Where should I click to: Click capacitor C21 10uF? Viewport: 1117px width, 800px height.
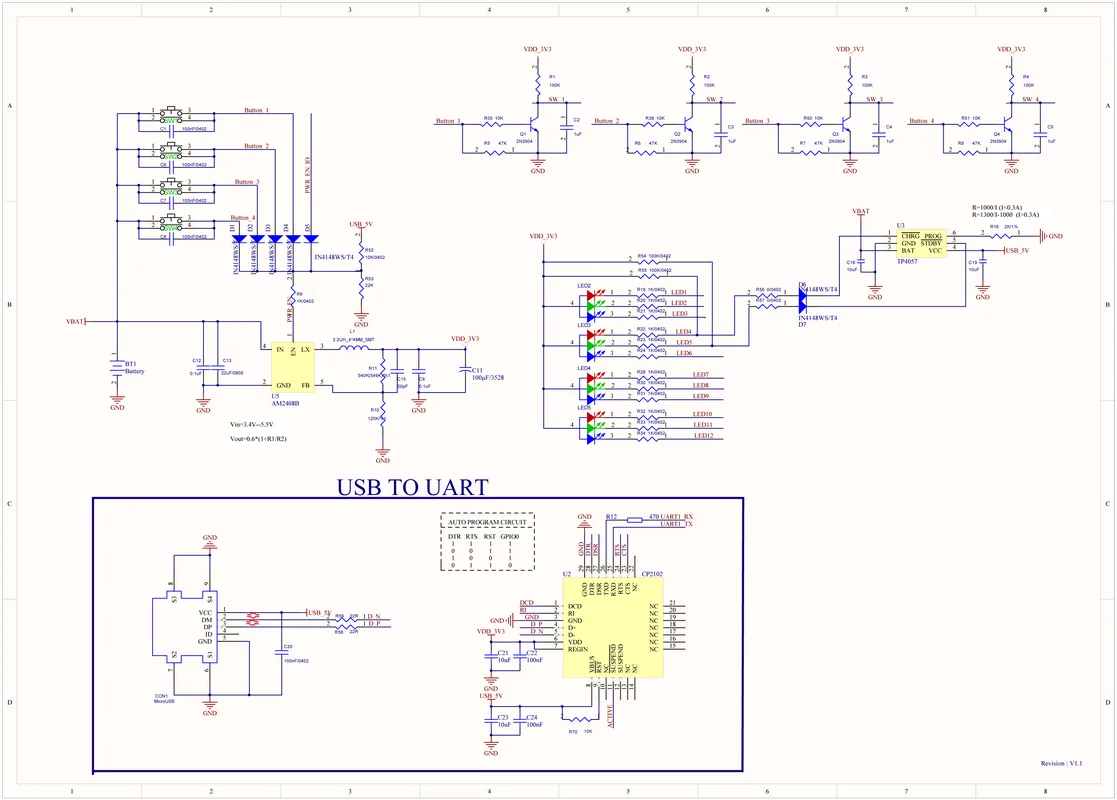(491, 656)
